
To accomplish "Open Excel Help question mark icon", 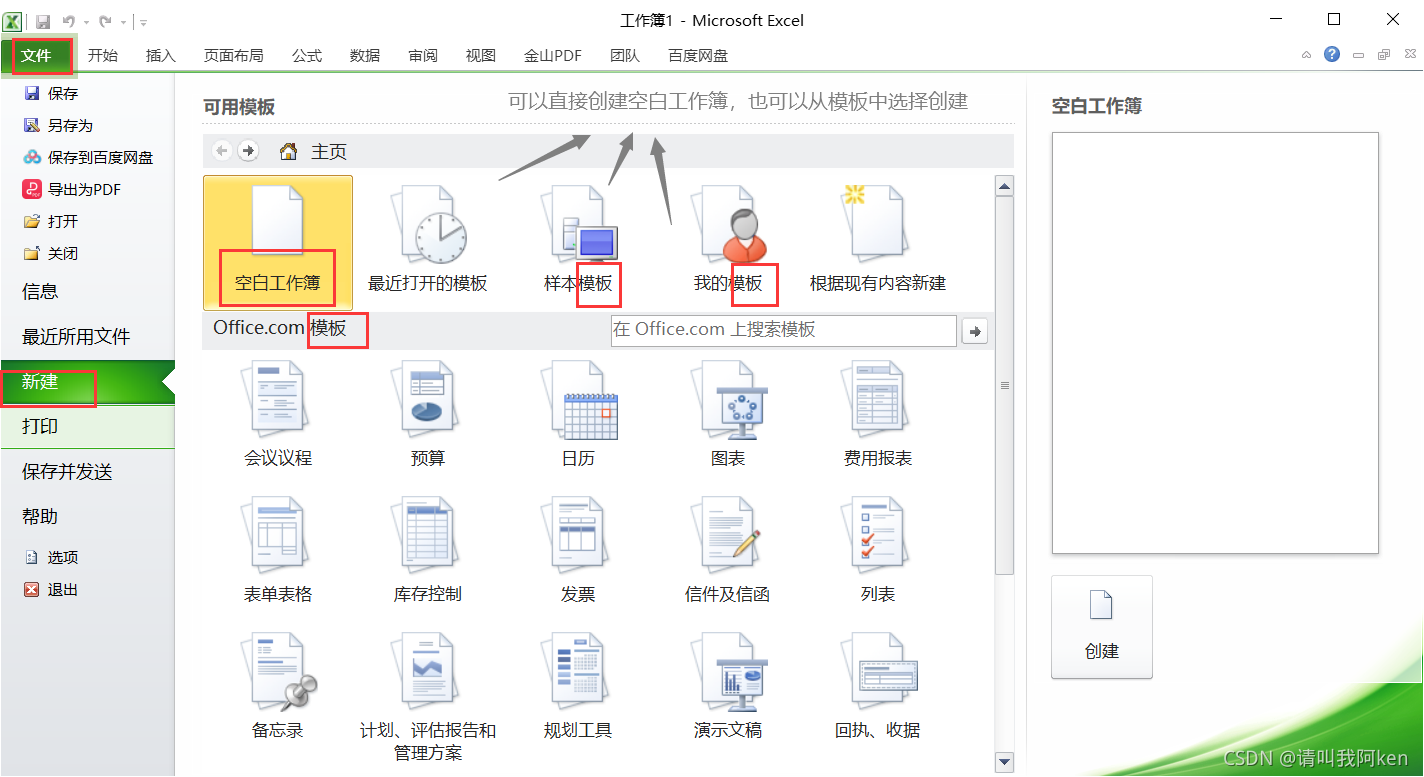I will 1332,54.
